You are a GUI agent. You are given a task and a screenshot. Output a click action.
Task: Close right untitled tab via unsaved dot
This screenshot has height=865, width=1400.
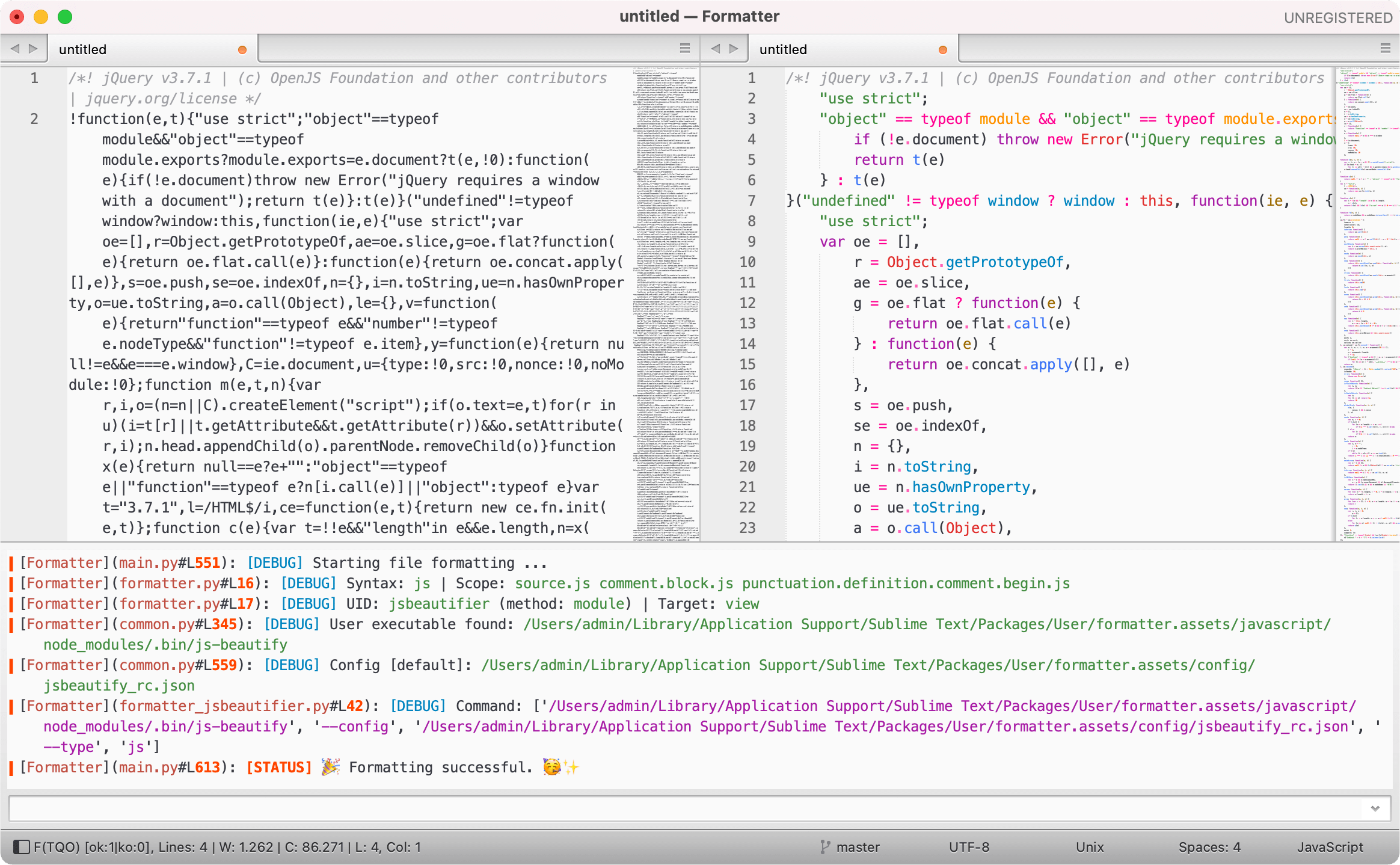tap(943, 50)
